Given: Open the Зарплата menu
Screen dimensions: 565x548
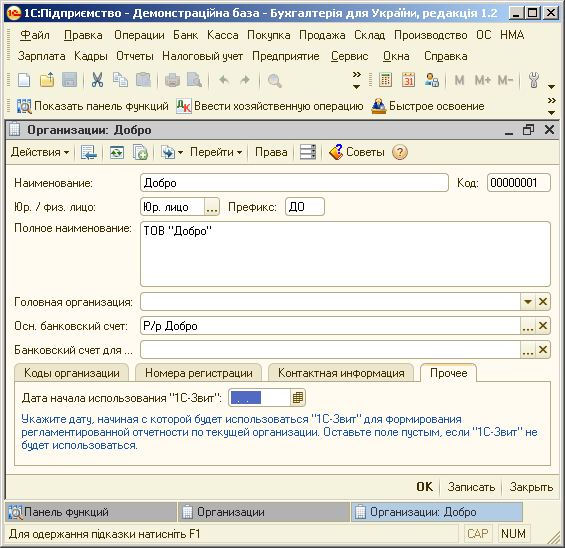Looking at the screenshot, I should click(41, 56).
